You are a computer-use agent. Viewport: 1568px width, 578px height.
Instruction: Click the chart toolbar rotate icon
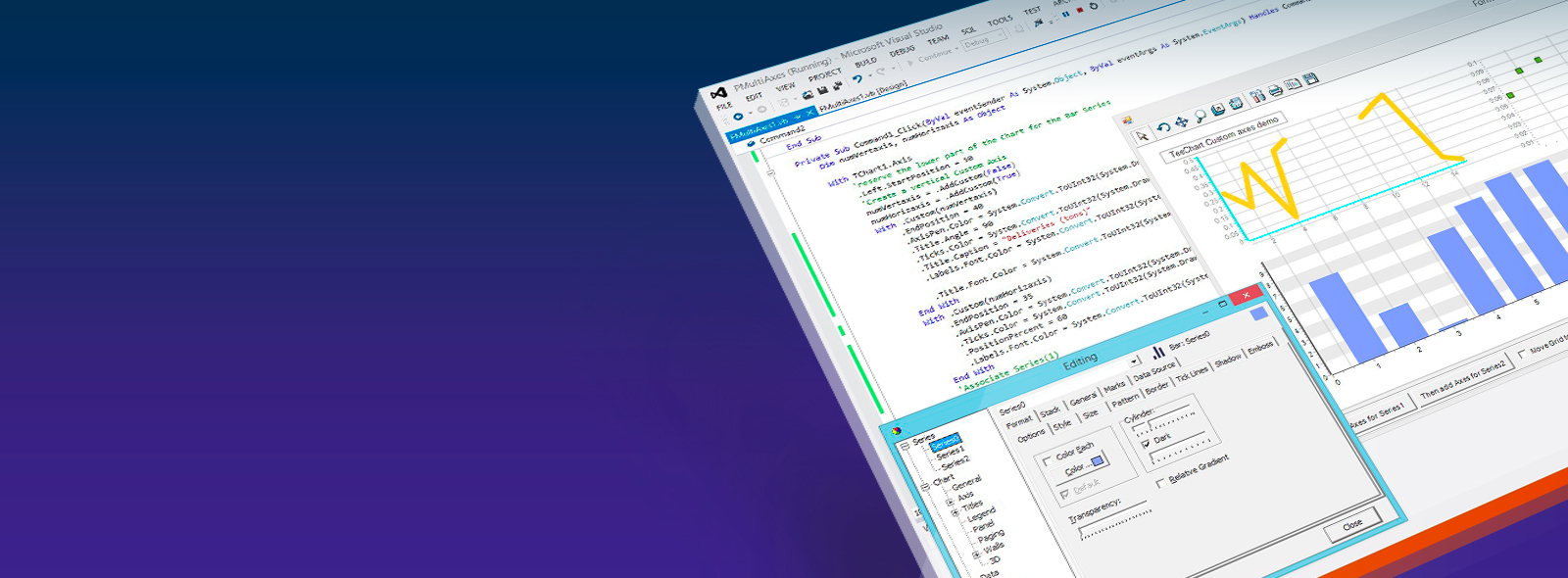1163,127
